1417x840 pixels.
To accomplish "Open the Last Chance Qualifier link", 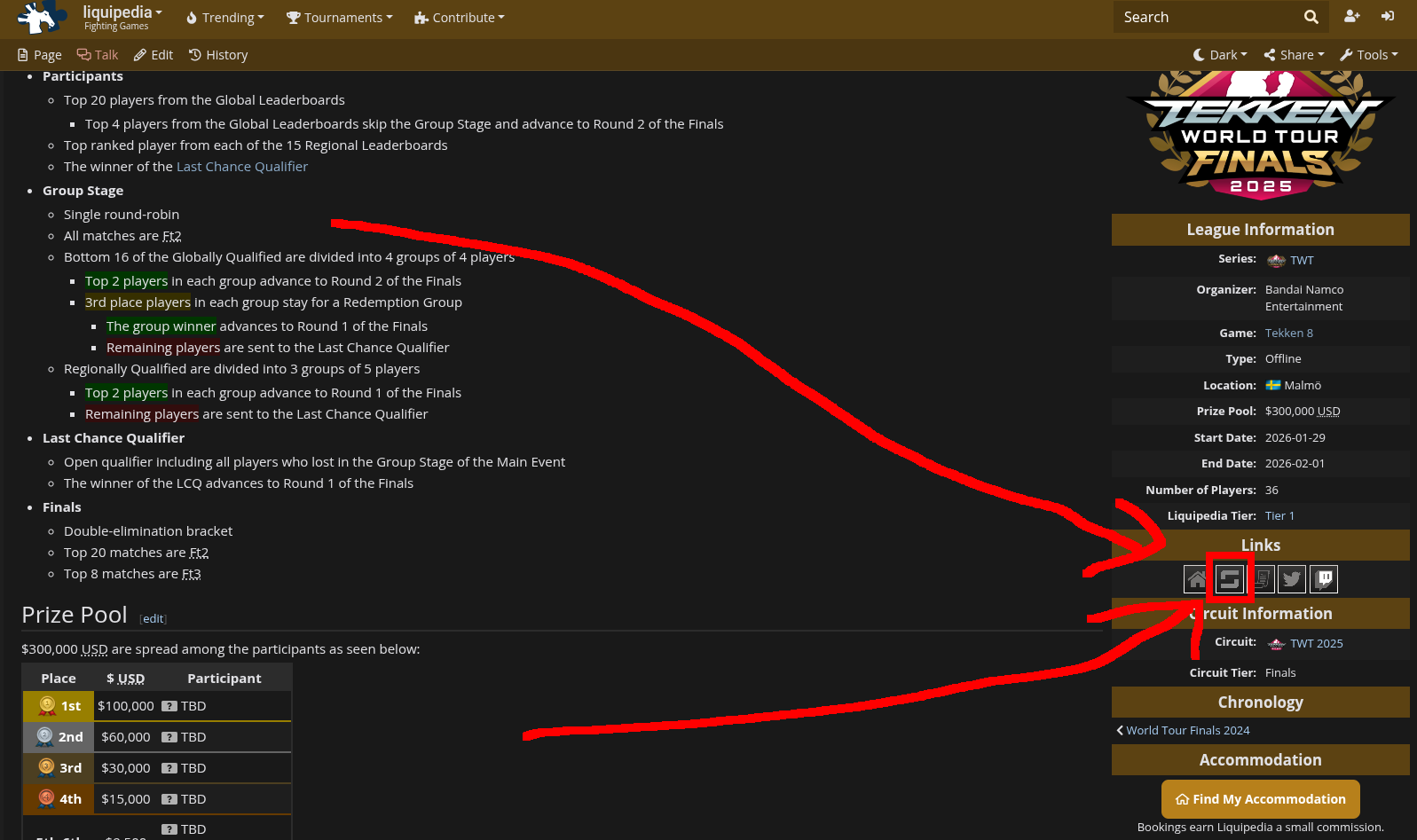I will click(242, 167).
